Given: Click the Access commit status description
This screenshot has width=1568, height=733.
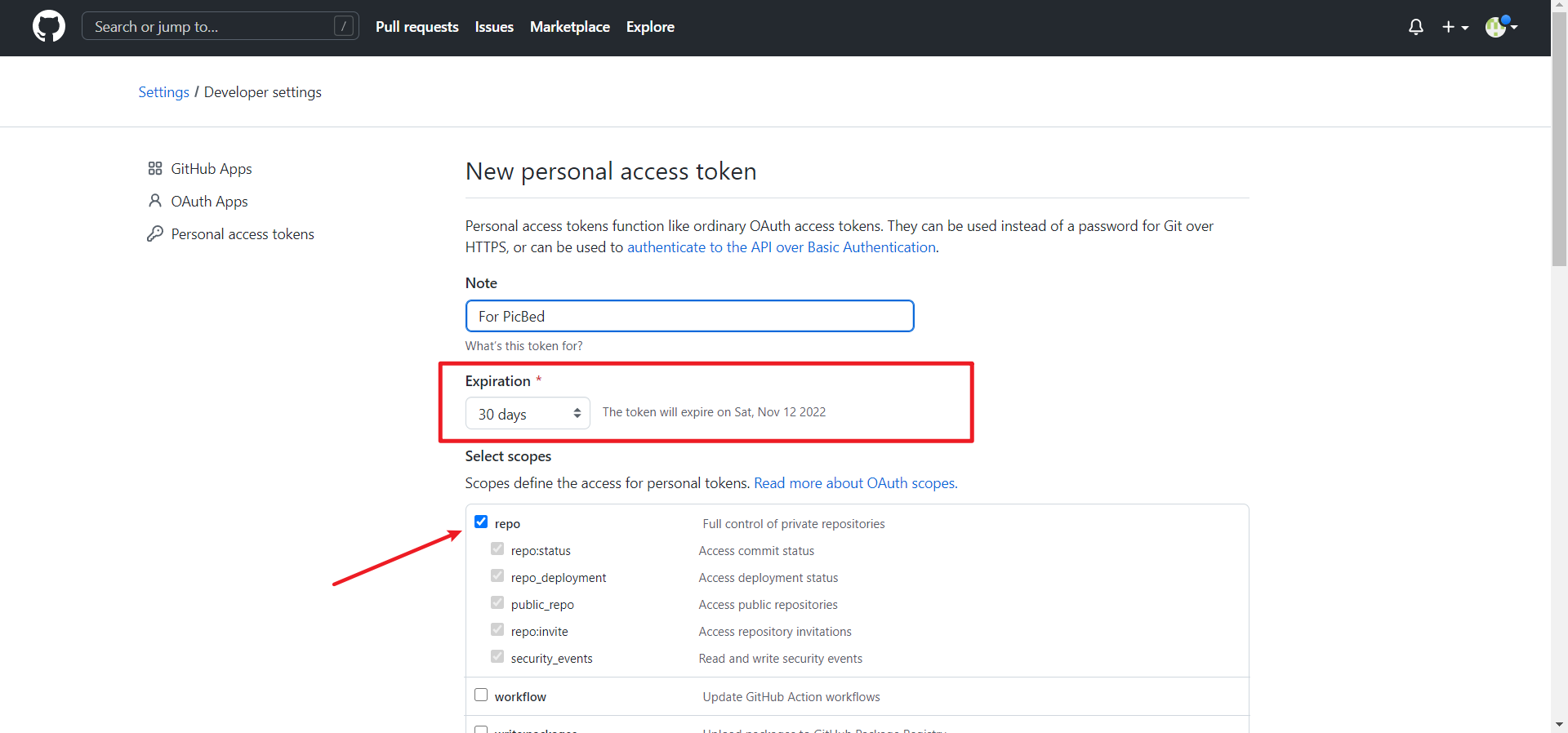Looking at the screenshot, I should [x=756, y=551].
